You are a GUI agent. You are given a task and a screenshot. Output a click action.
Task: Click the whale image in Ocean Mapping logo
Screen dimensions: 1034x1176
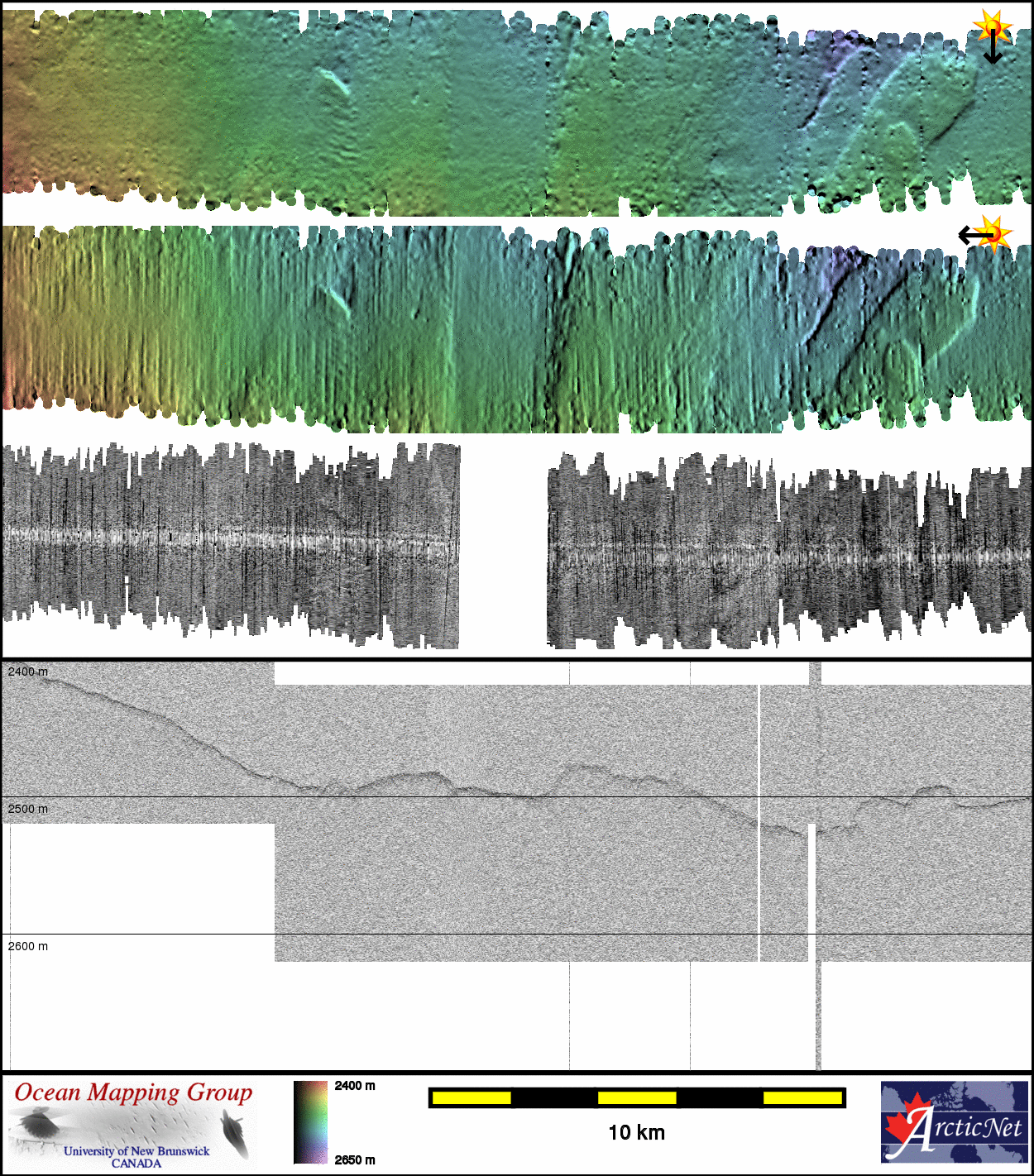click(x=234, y=1133)
